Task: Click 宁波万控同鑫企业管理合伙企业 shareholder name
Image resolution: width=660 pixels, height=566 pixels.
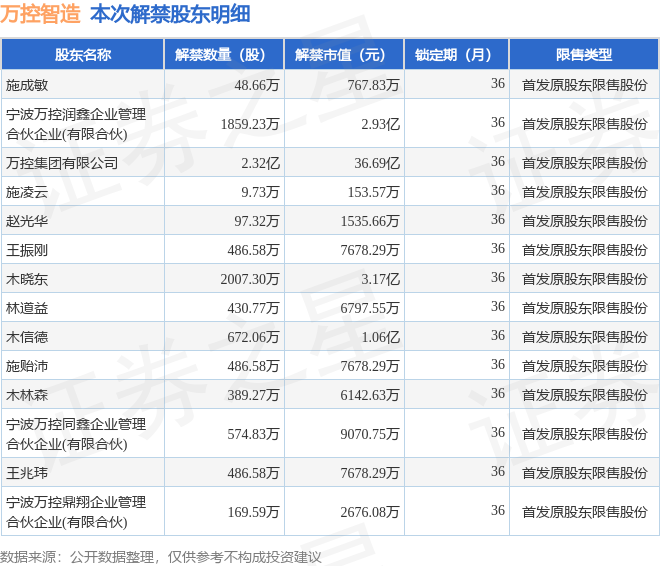Action: 76,434
